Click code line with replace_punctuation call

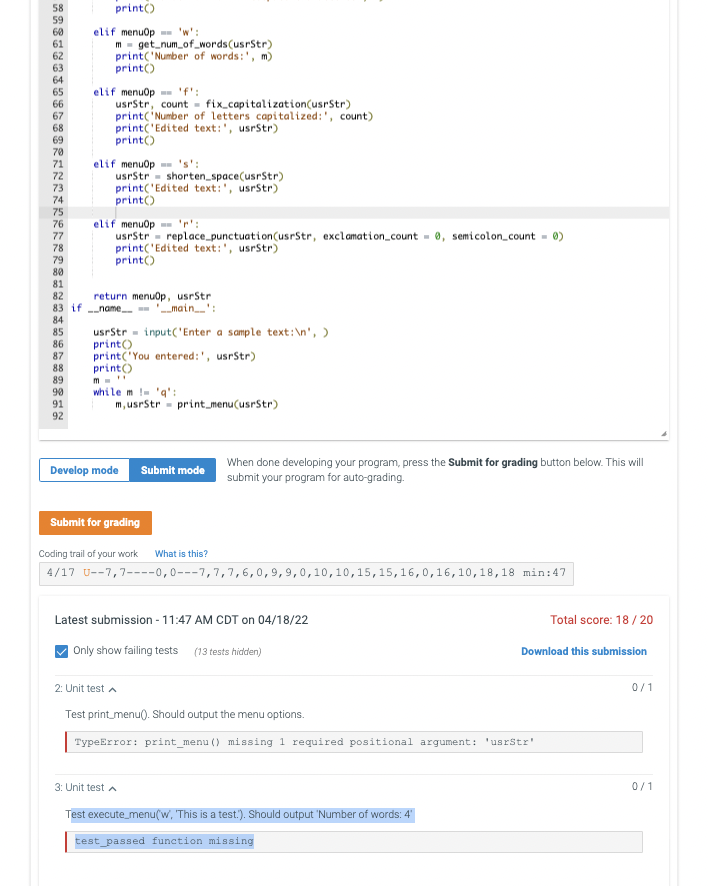(x=340, y=236)
